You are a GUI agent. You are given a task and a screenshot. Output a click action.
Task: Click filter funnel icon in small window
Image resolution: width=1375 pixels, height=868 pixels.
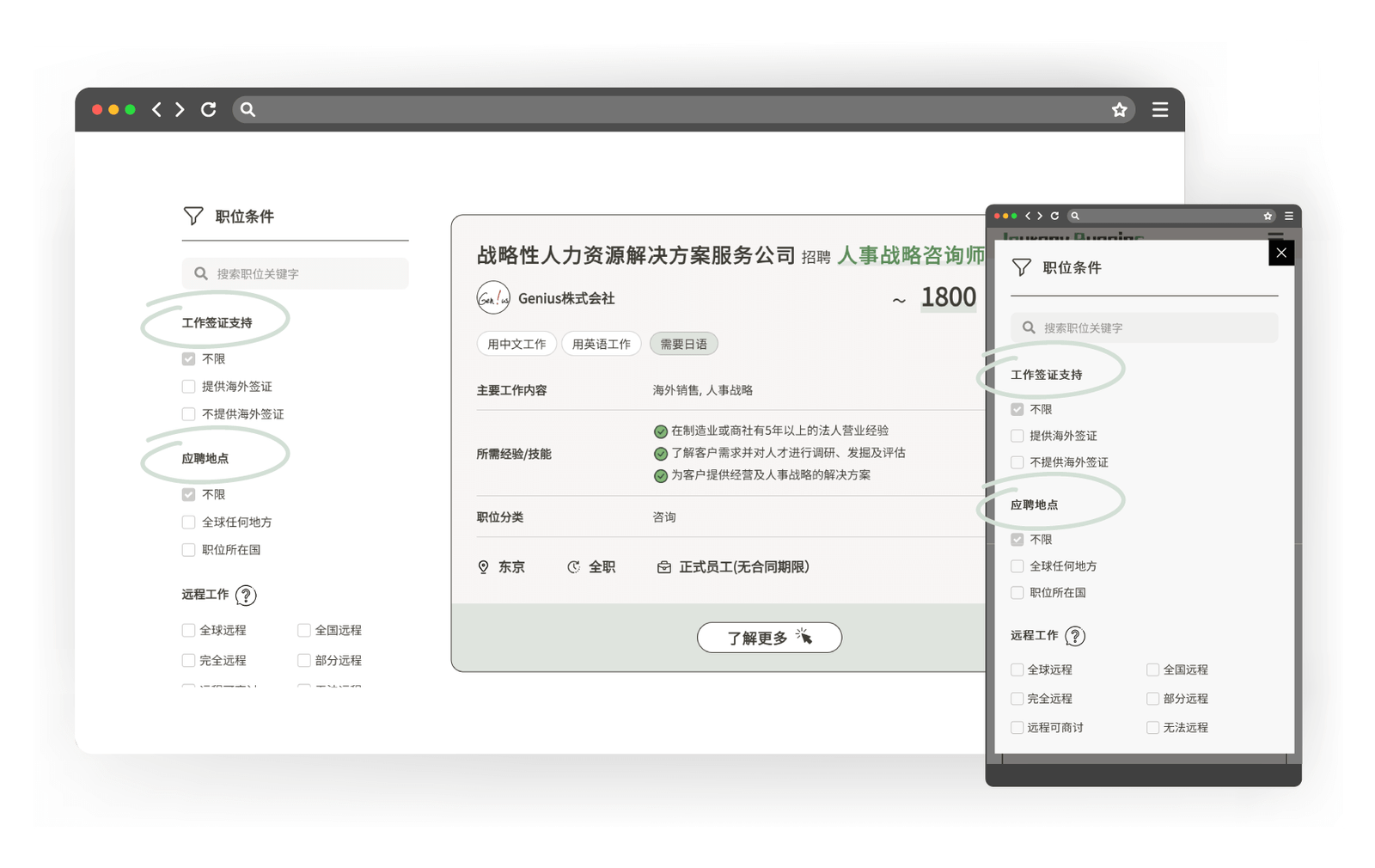[1021, 267]
